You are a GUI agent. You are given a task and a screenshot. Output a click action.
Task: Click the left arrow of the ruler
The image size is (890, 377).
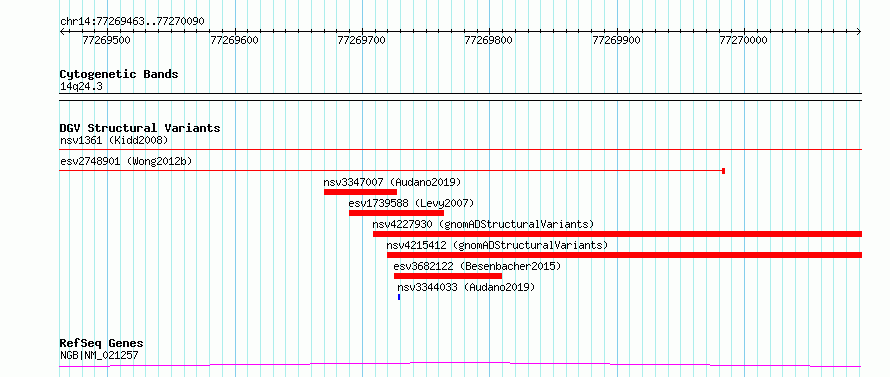pyautogui.click(x=62, y=32)
